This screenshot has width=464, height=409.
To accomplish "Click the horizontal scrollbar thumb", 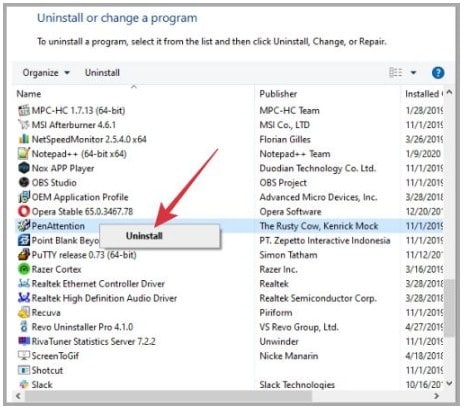I will (168, 396).
